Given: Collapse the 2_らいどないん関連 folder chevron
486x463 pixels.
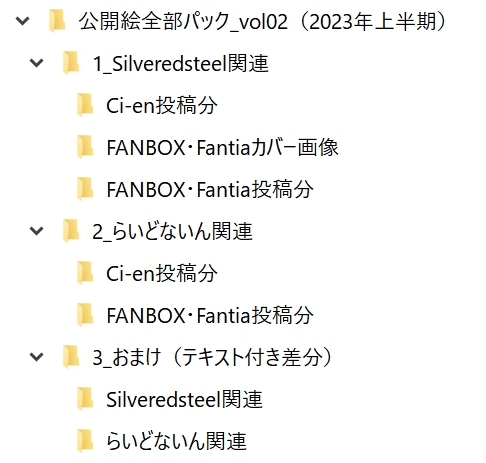Looking at the screenshot, I should pyautogui.click(x=36, y=231).
